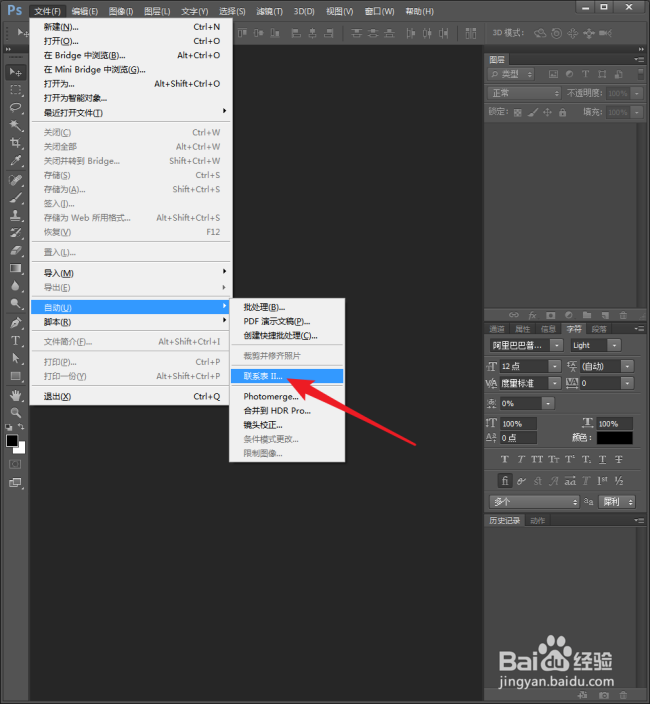Click 批处理(B)... in the submenu
The image size is (650, 704).
click(287, 307)
